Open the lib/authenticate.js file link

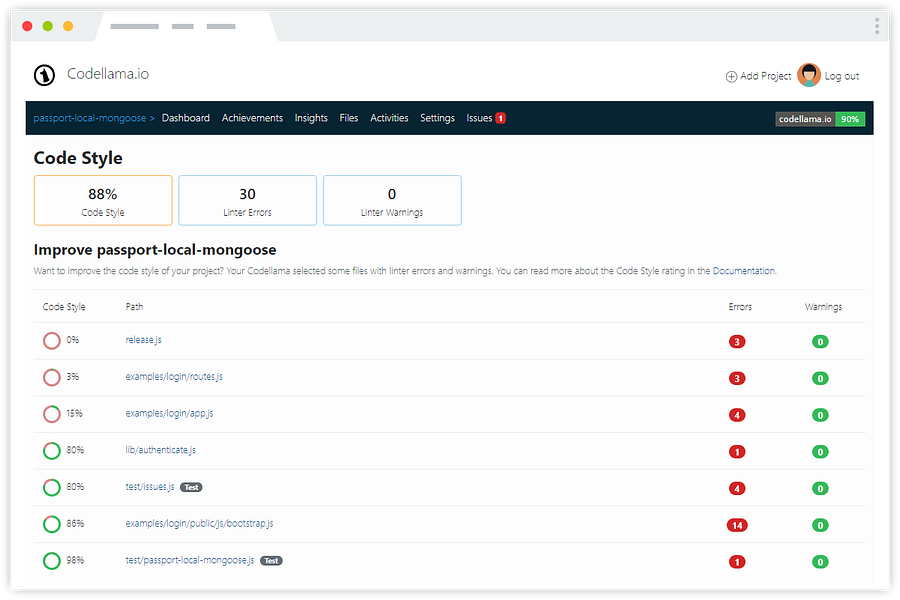pyautogui.click(x=161, y=450)
